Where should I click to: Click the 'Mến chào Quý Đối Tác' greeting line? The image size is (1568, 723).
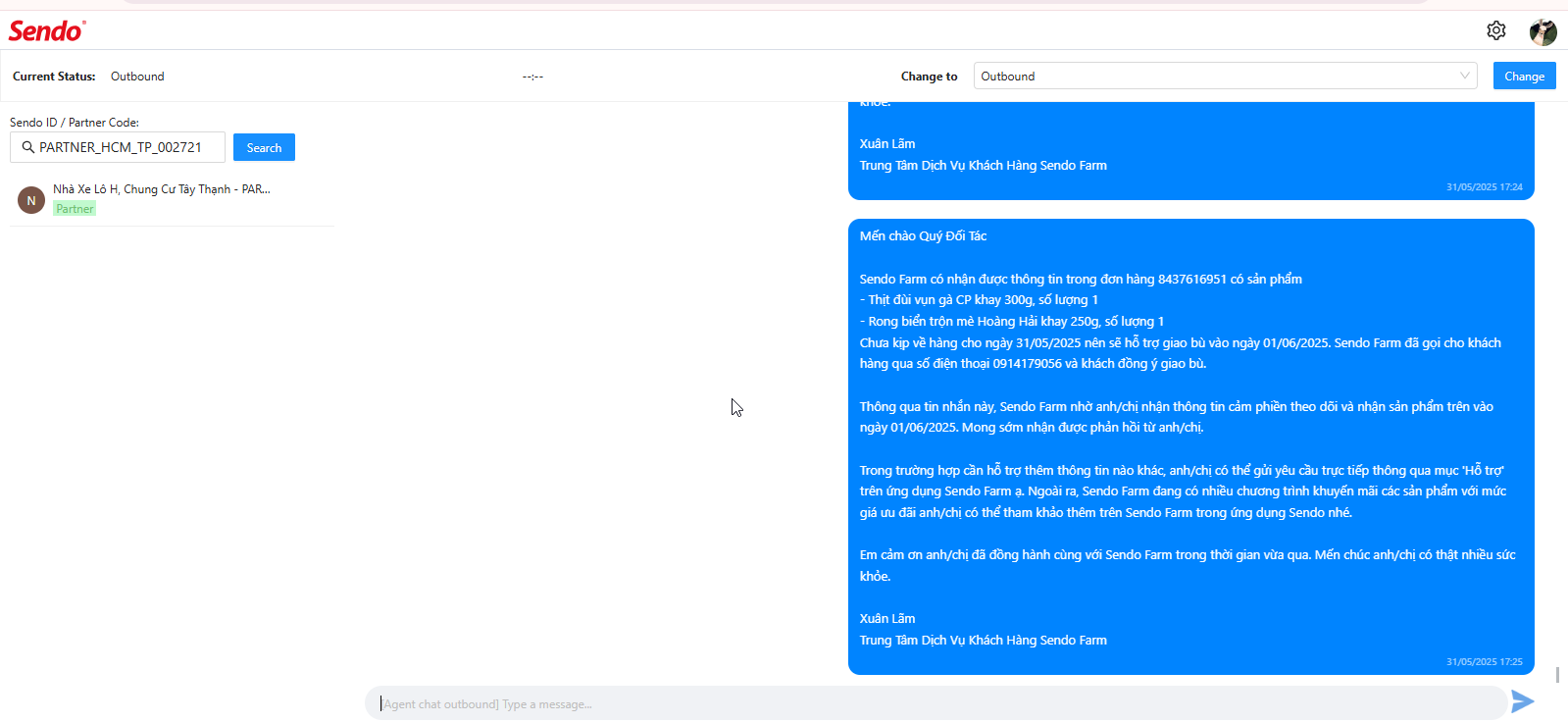tap(923, 236)
